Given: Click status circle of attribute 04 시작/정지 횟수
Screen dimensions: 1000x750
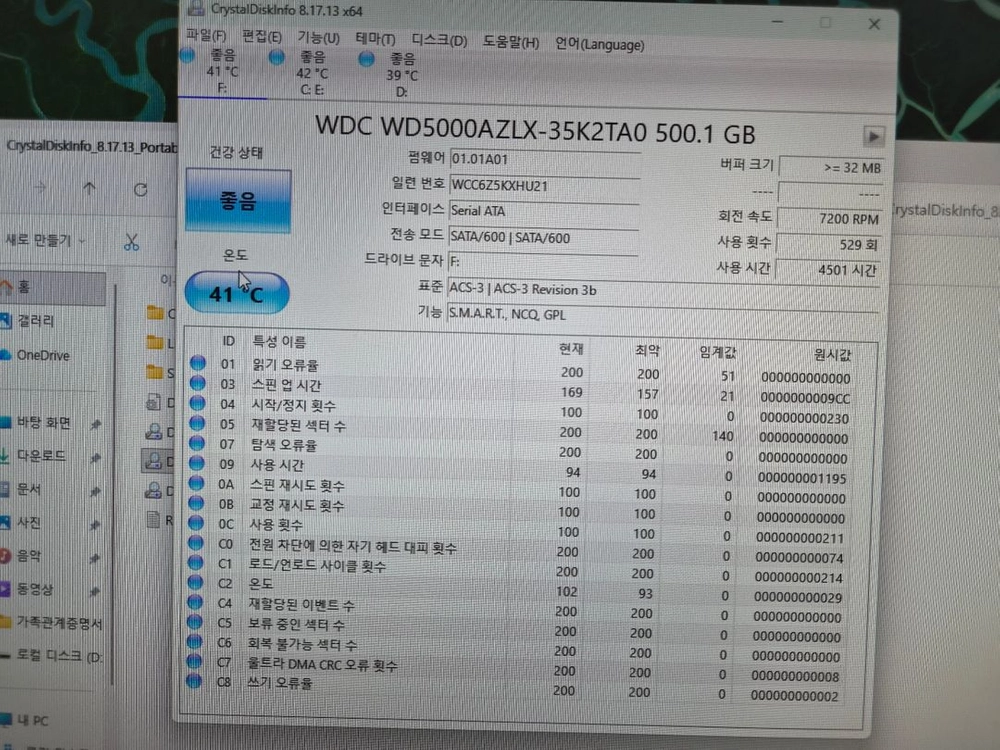Looking at the screenshot, I should (197, 403).
